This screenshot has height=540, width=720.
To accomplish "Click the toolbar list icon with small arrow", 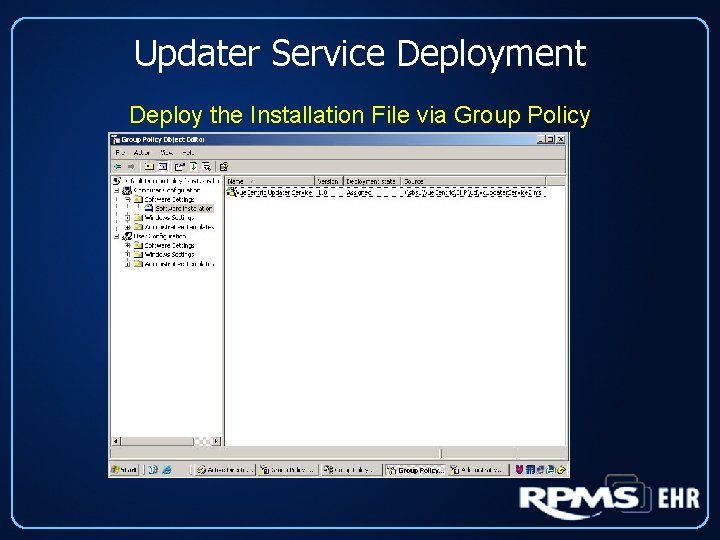I will click(207, 166).
